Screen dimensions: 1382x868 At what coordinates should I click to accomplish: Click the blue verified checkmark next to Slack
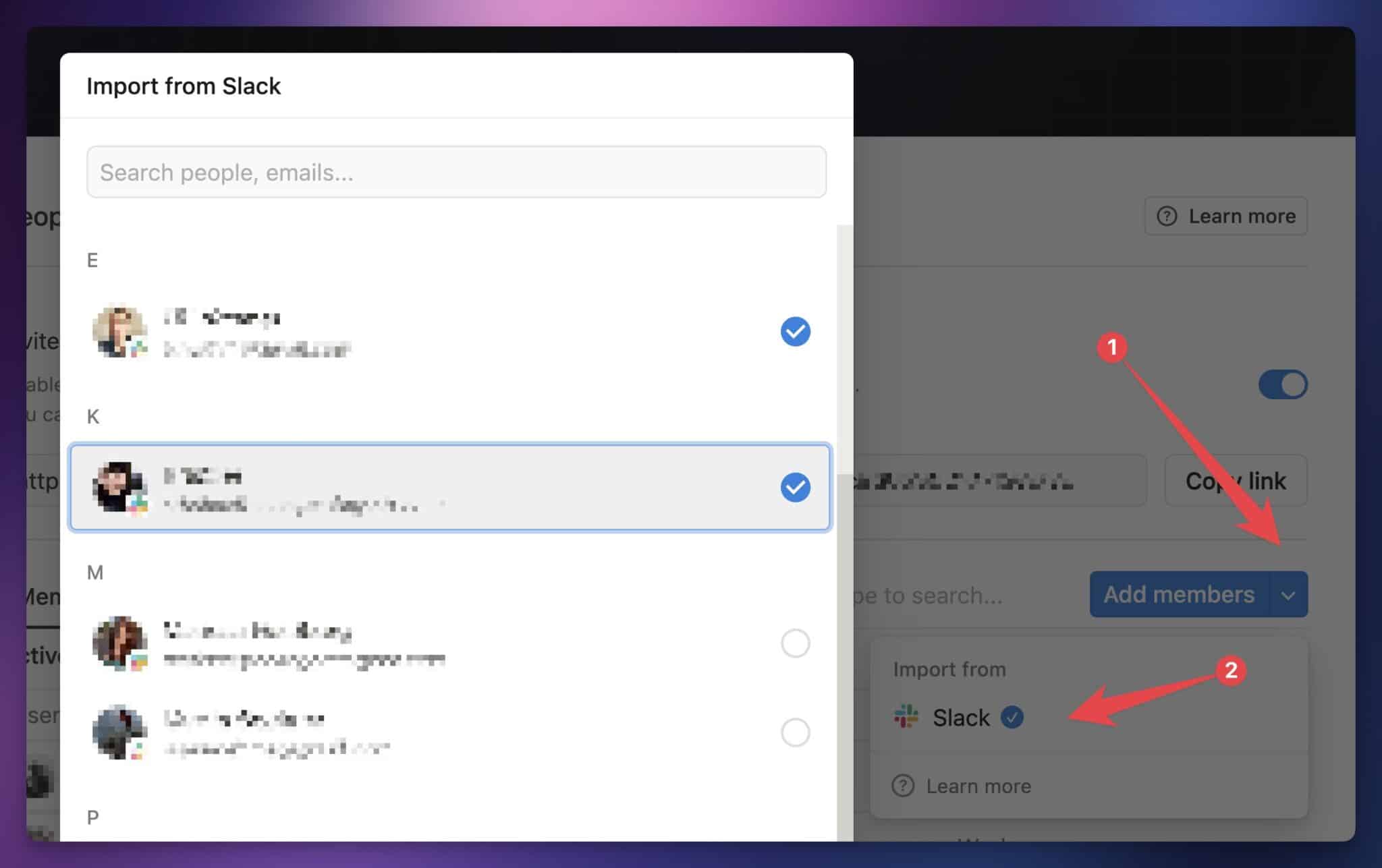coord(1012,717)
